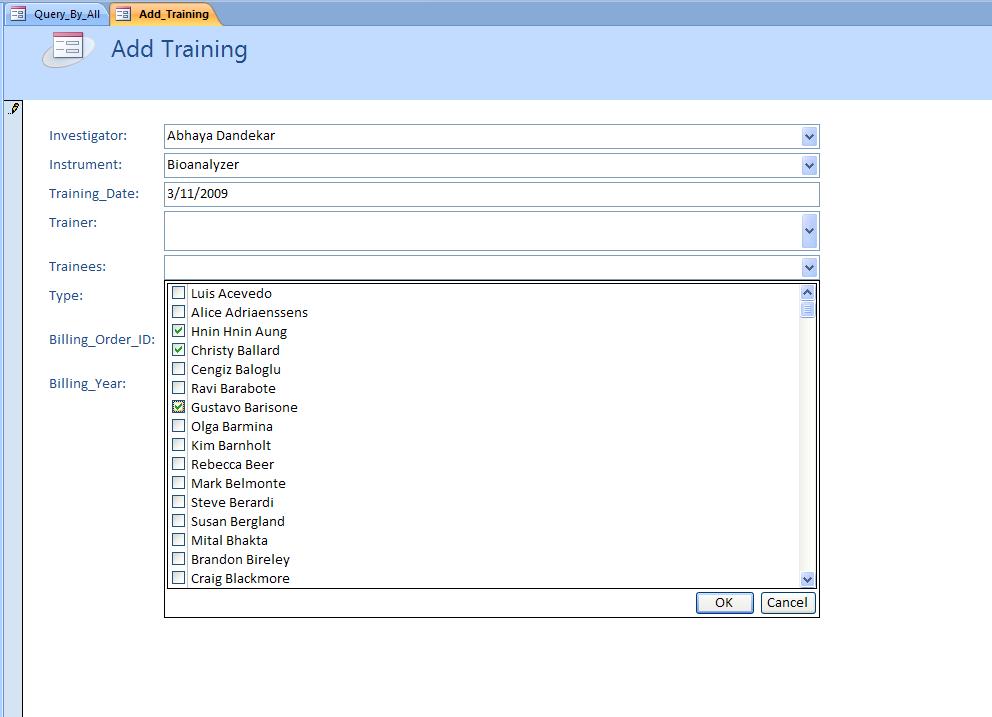The width and height of the screenshot is (992, 717).
Task: Click the Trainer label
Action: point(73,222)
